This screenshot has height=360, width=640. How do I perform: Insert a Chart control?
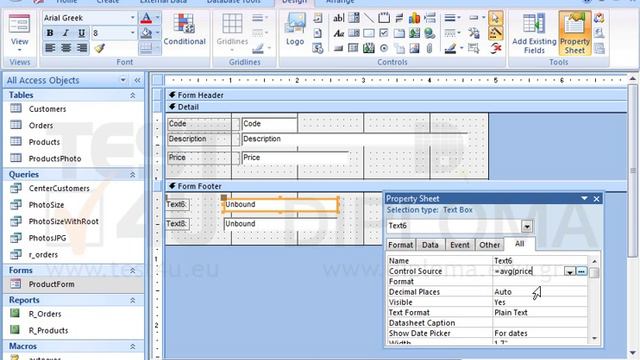[414, 18]
